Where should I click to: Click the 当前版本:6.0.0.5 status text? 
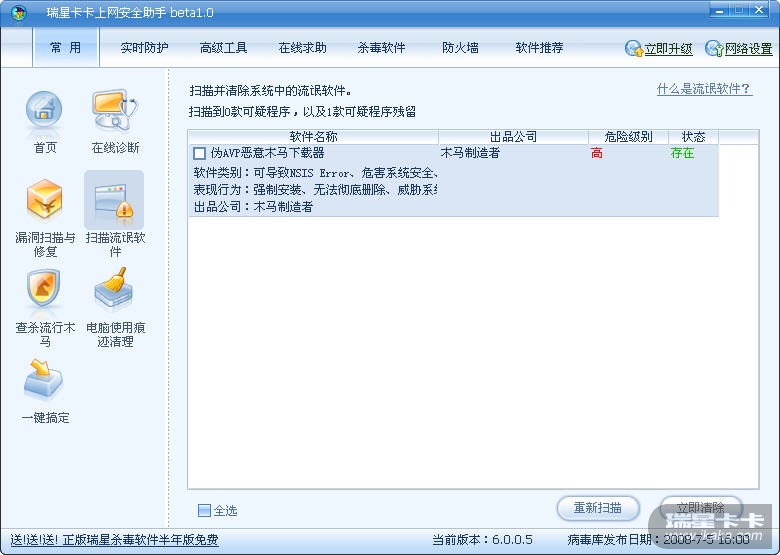[482, 540]
